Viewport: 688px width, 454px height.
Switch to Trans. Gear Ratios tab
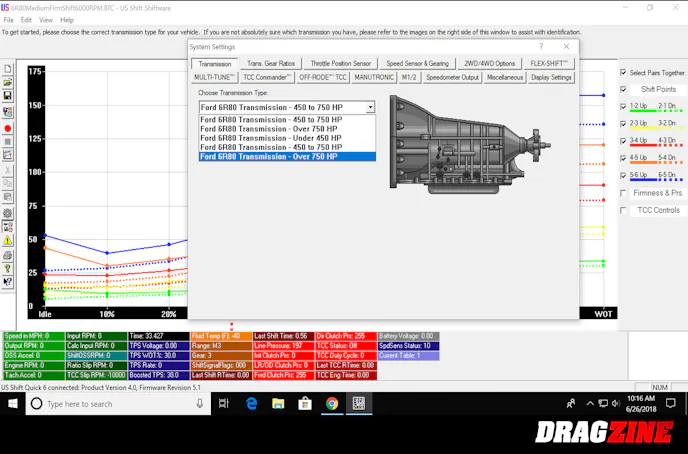point(271,63)
